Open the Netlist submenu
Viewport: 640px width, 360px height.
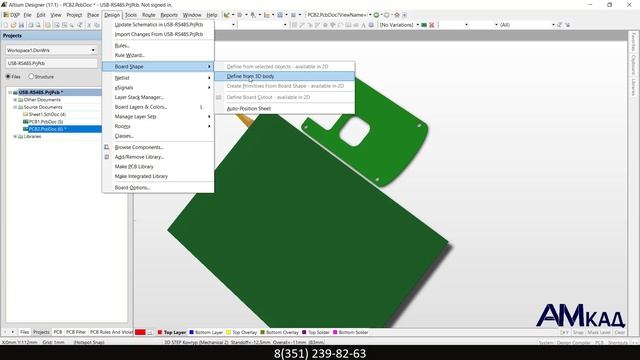(x=158, y=78)
